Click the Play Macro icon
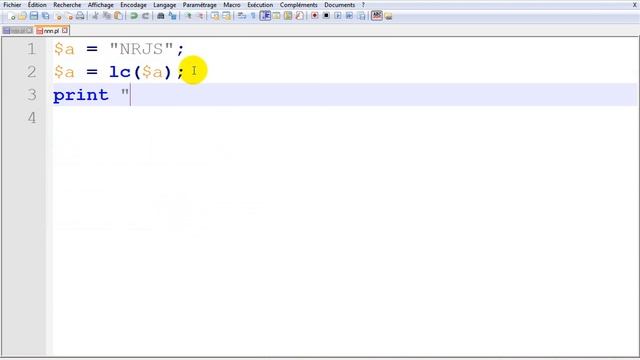The height and width of the screenshot is (360, 640). coord(338,16)
